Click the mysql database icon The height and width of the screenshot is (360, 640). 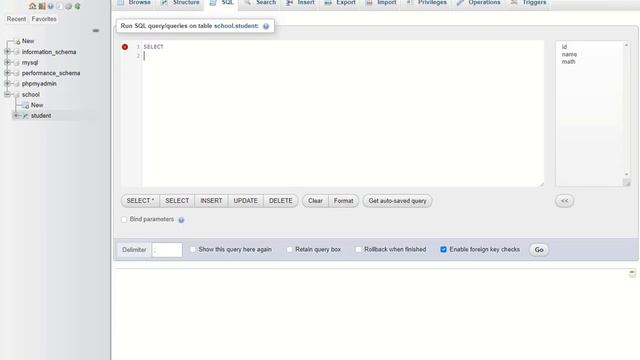point(17,63)
